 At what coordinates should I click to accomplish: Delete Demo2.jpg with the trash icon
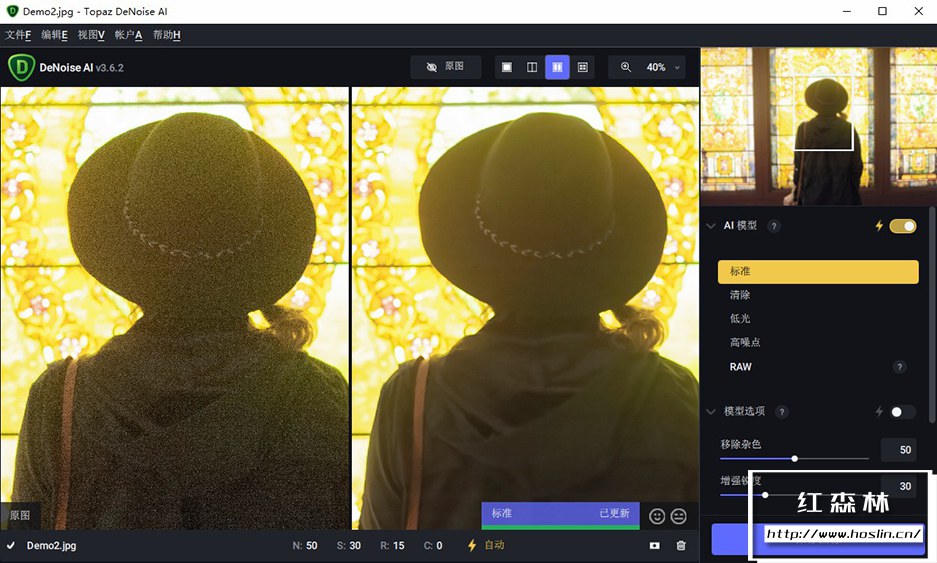point(681,546)
